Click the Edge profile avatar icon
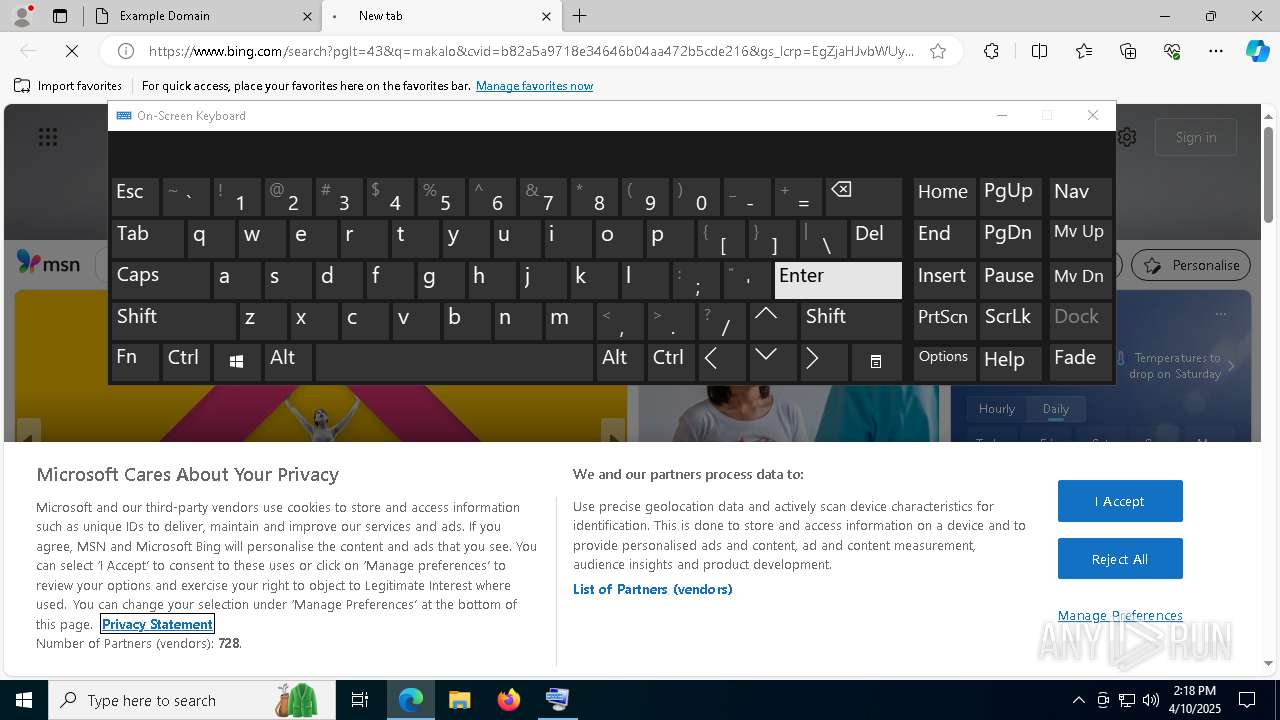Viewport: 1280px width, 720px height. (22, 16)
